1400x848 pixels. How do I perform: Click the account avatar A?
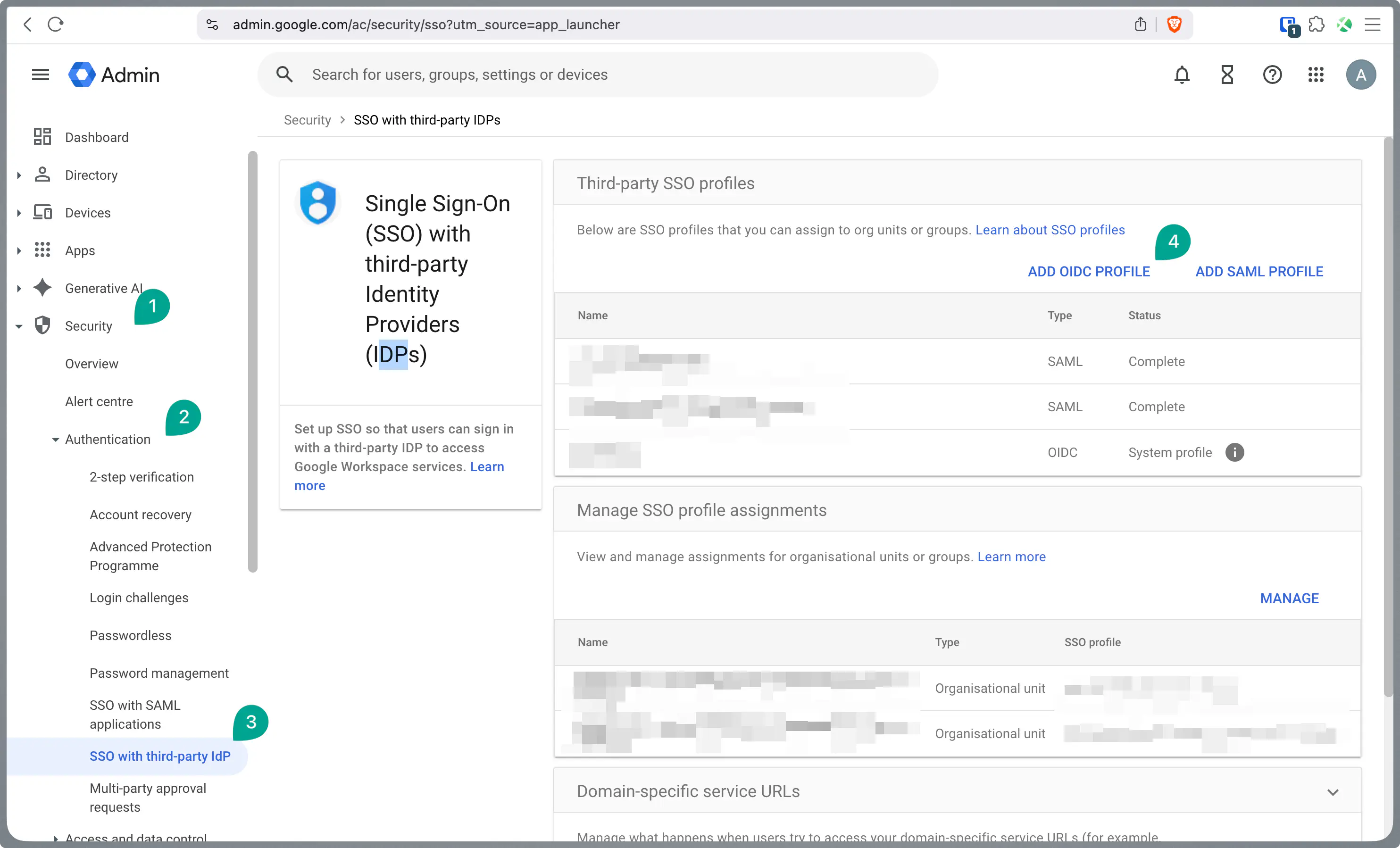(x=1360, y=75)
